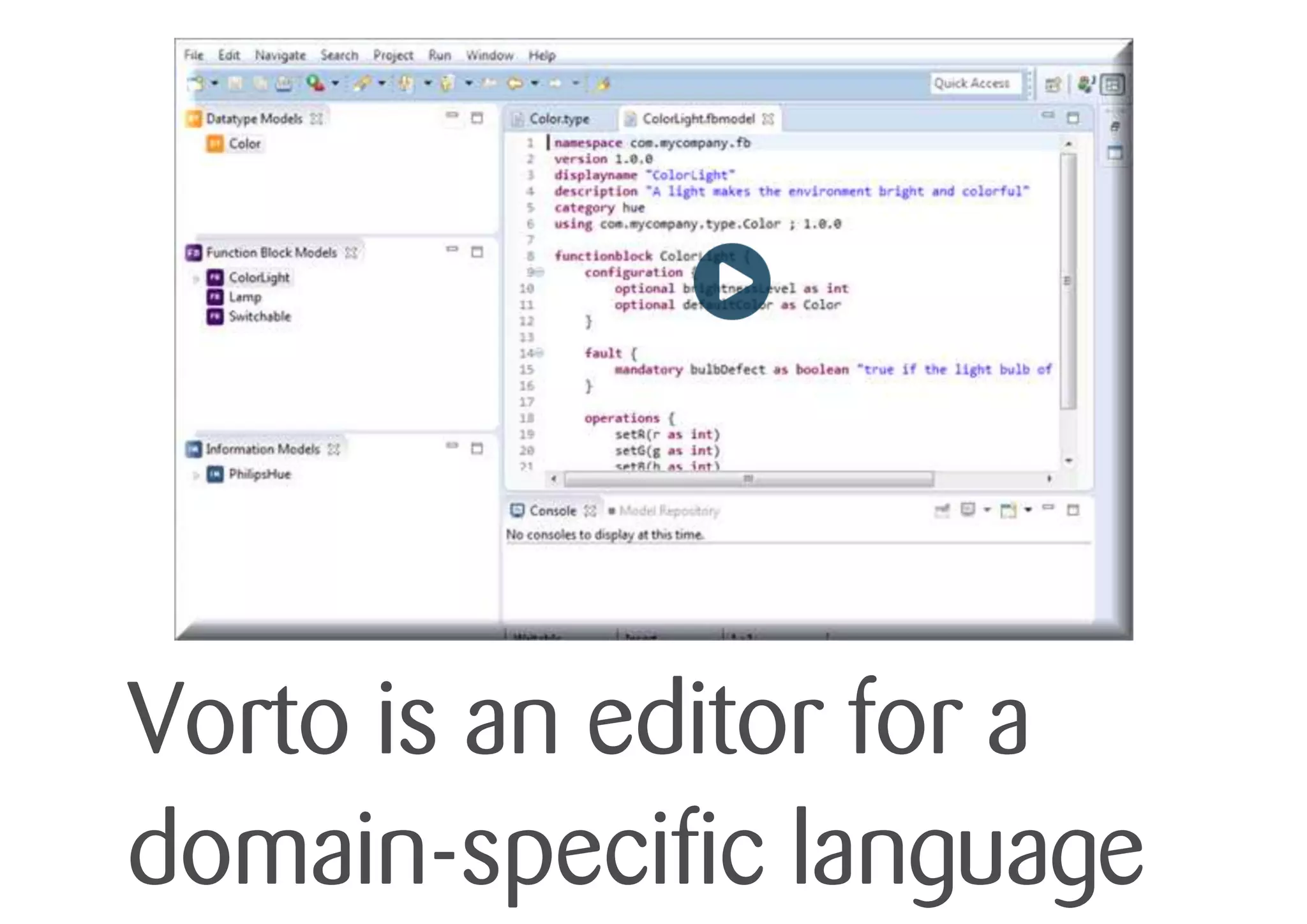Screen dimensions: 1307x924
Task: Close the ColorLight.fbmodel editor tab
Action: (768, 119)
